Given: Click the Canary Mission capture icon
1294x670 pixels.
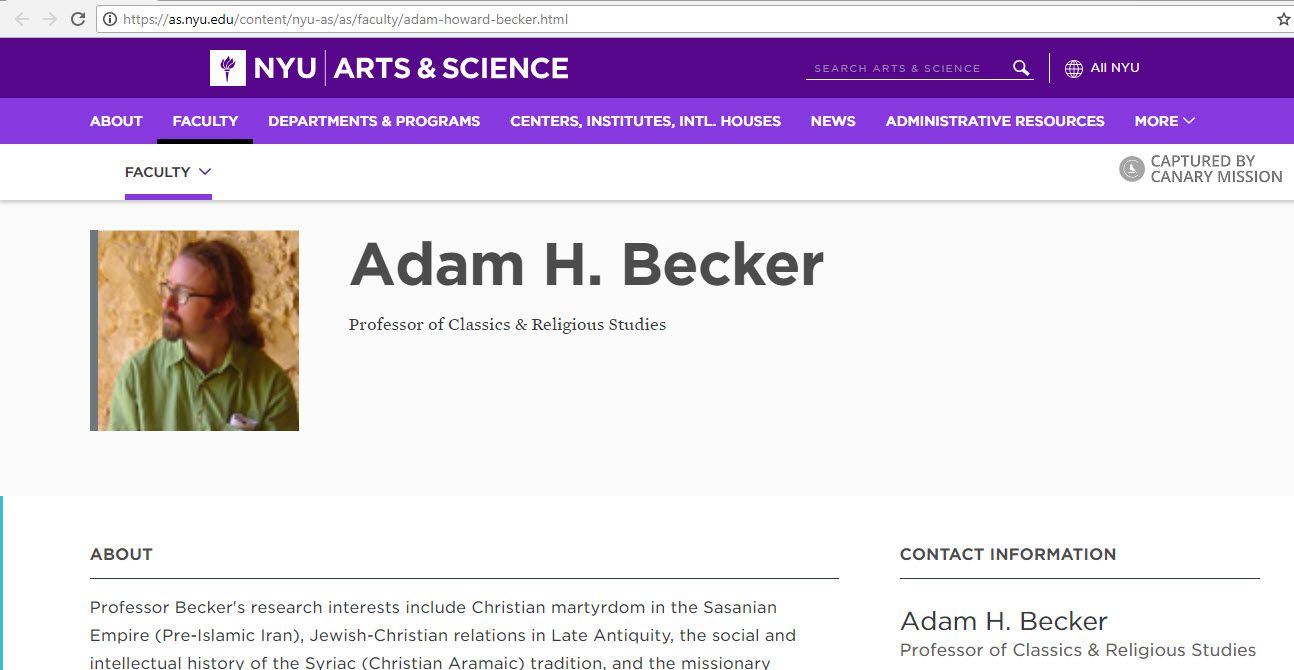Looking at the screenshot, I should (1131, 169).
